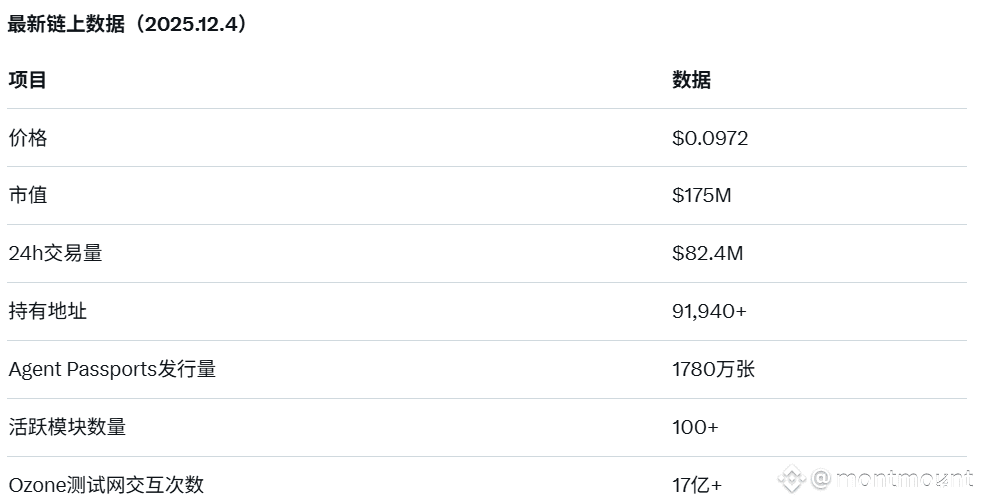Screen dimensions: 981x504
Task: Click the 活跃模块数量 row label
Action: tap(67, 427)
